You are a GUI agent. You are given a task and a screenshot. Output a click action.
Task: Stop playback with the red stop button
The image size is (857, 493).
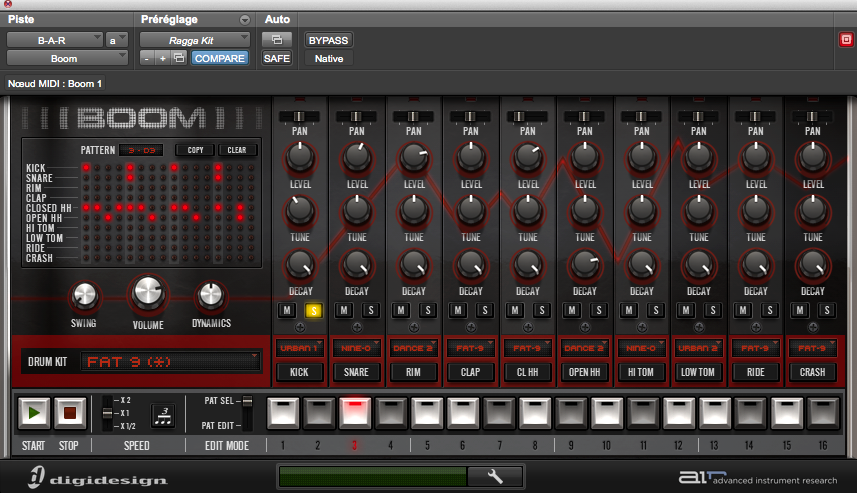69,413
